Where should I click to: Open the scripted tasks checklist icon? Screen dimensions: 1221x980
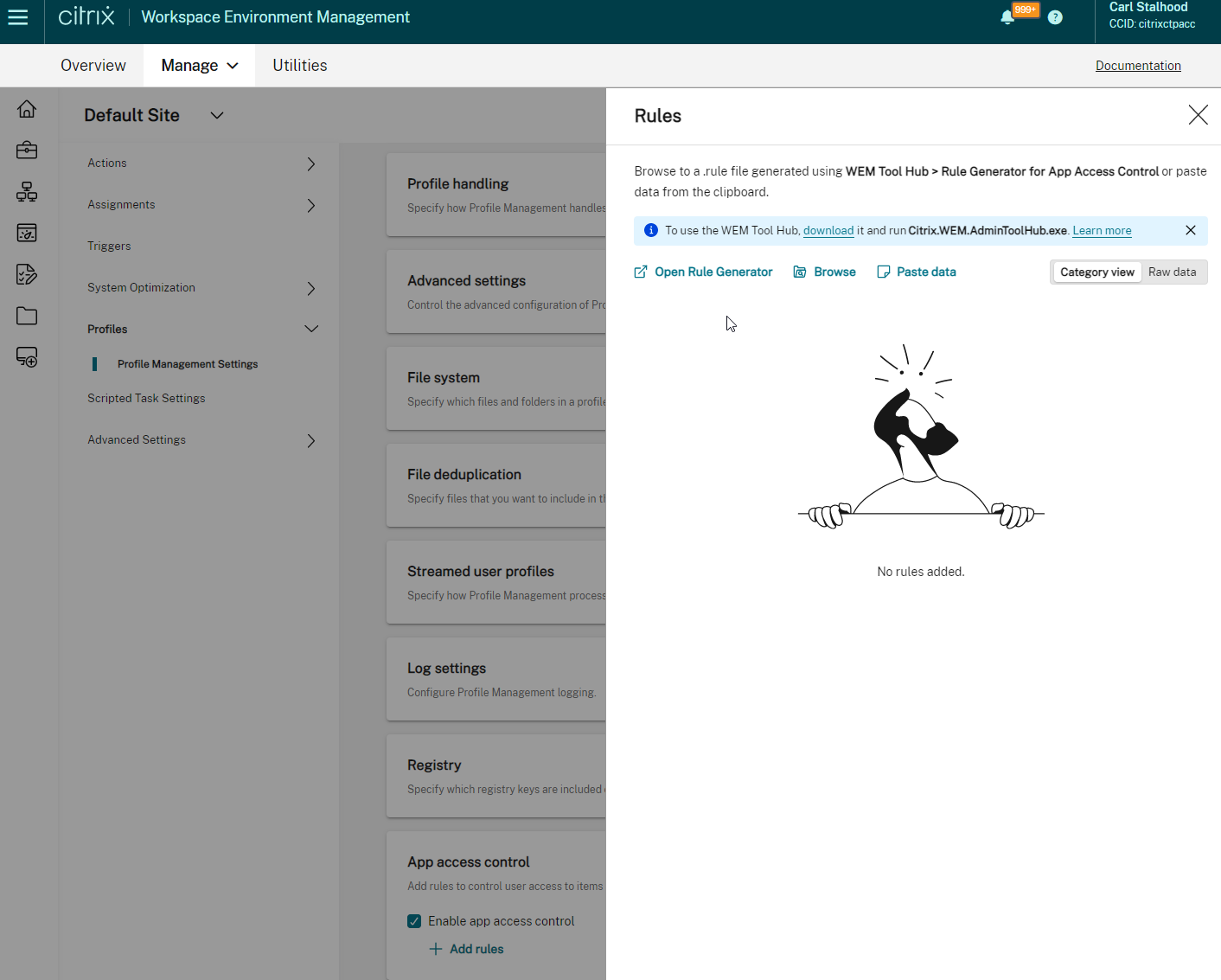click(x=27, y=274)
